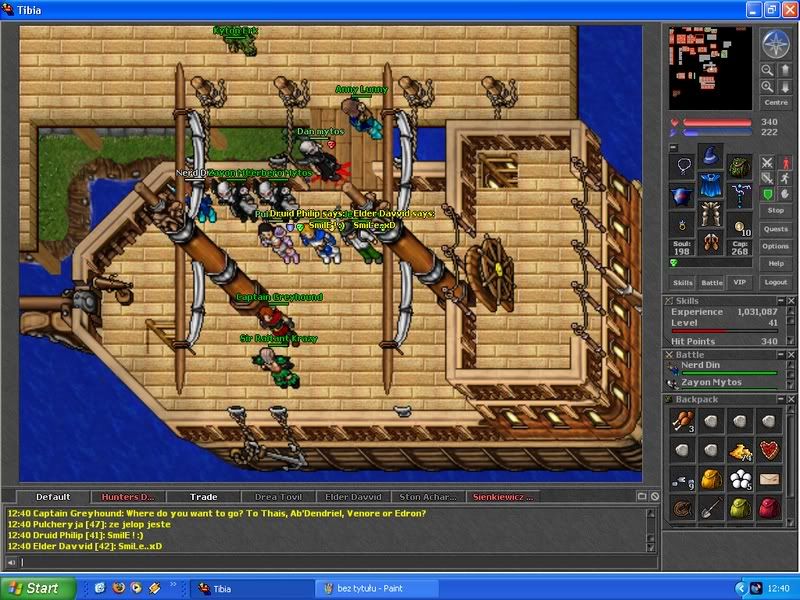Open the Help window

click(x=776, y=264)
